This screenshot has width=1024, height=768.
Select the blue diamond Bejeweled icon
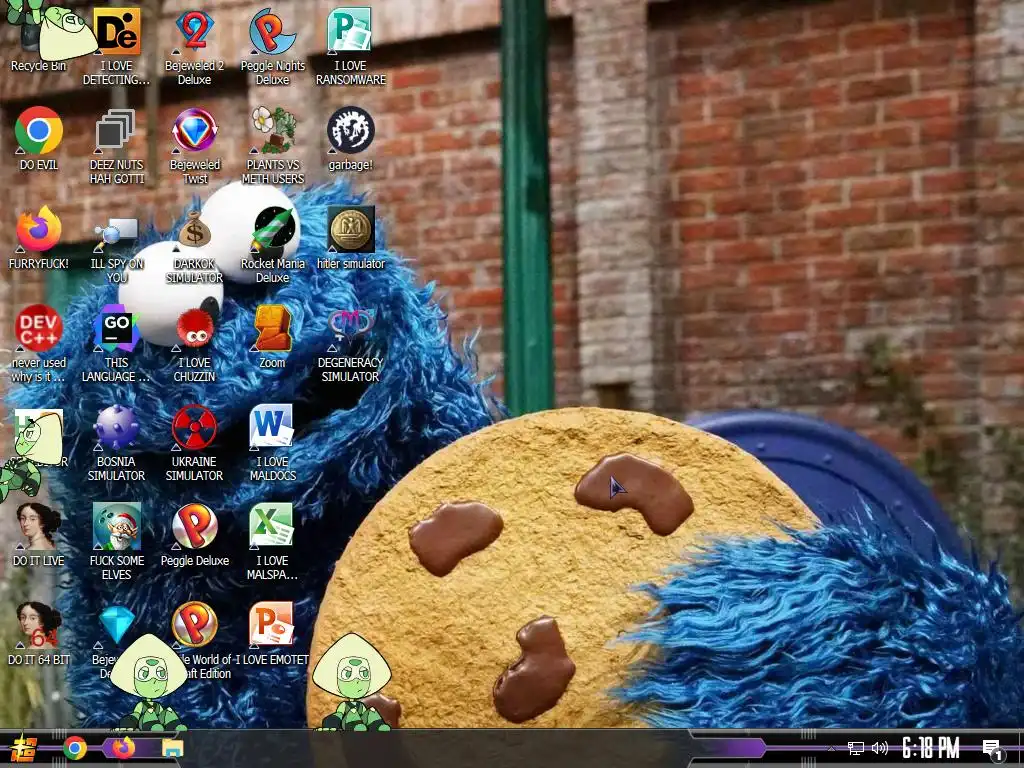(x=116, y=624)
